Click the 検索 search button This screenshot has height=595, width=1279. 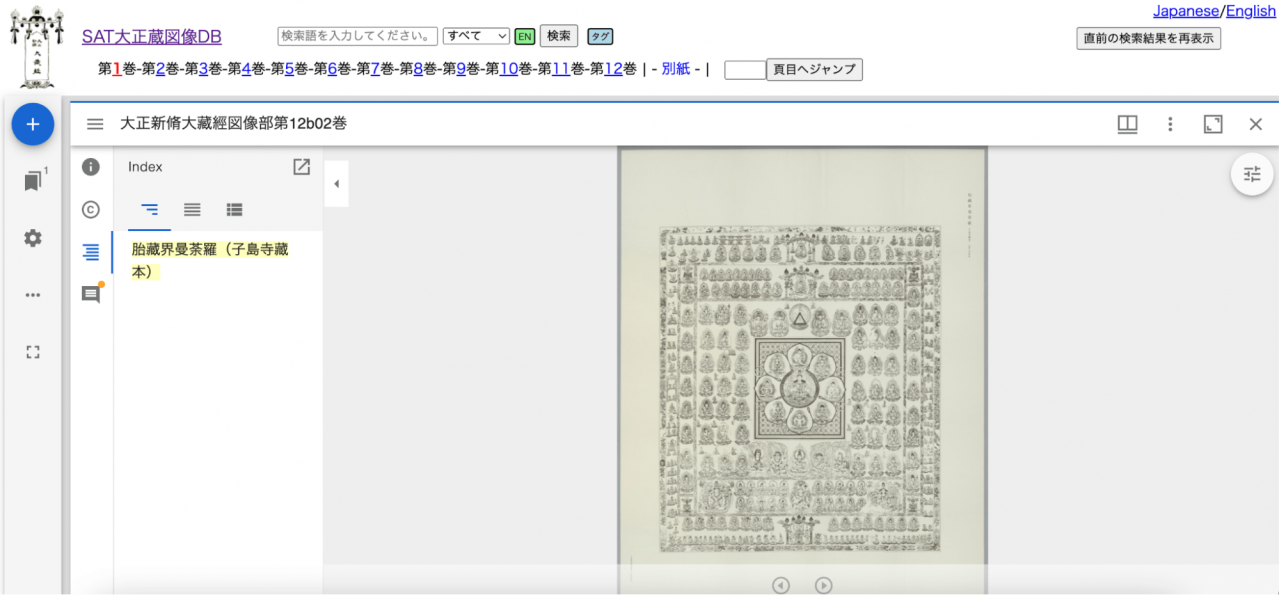(x=559, y=36)
